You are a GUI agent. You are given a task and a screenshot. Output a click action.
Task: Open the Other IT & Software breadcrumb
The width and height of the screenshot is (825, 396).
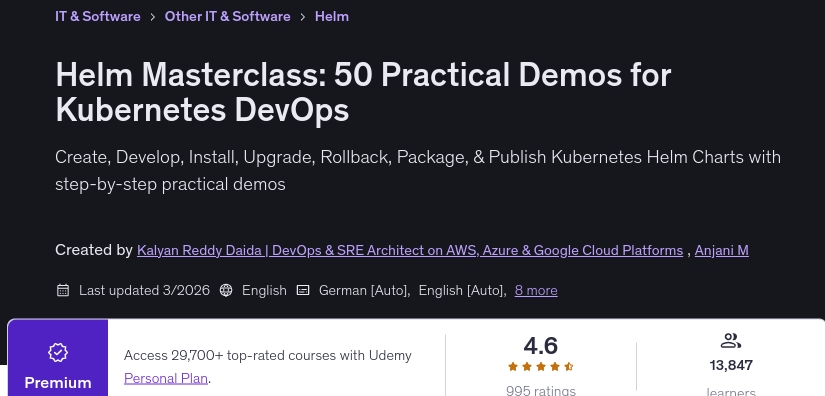point(227,16)
